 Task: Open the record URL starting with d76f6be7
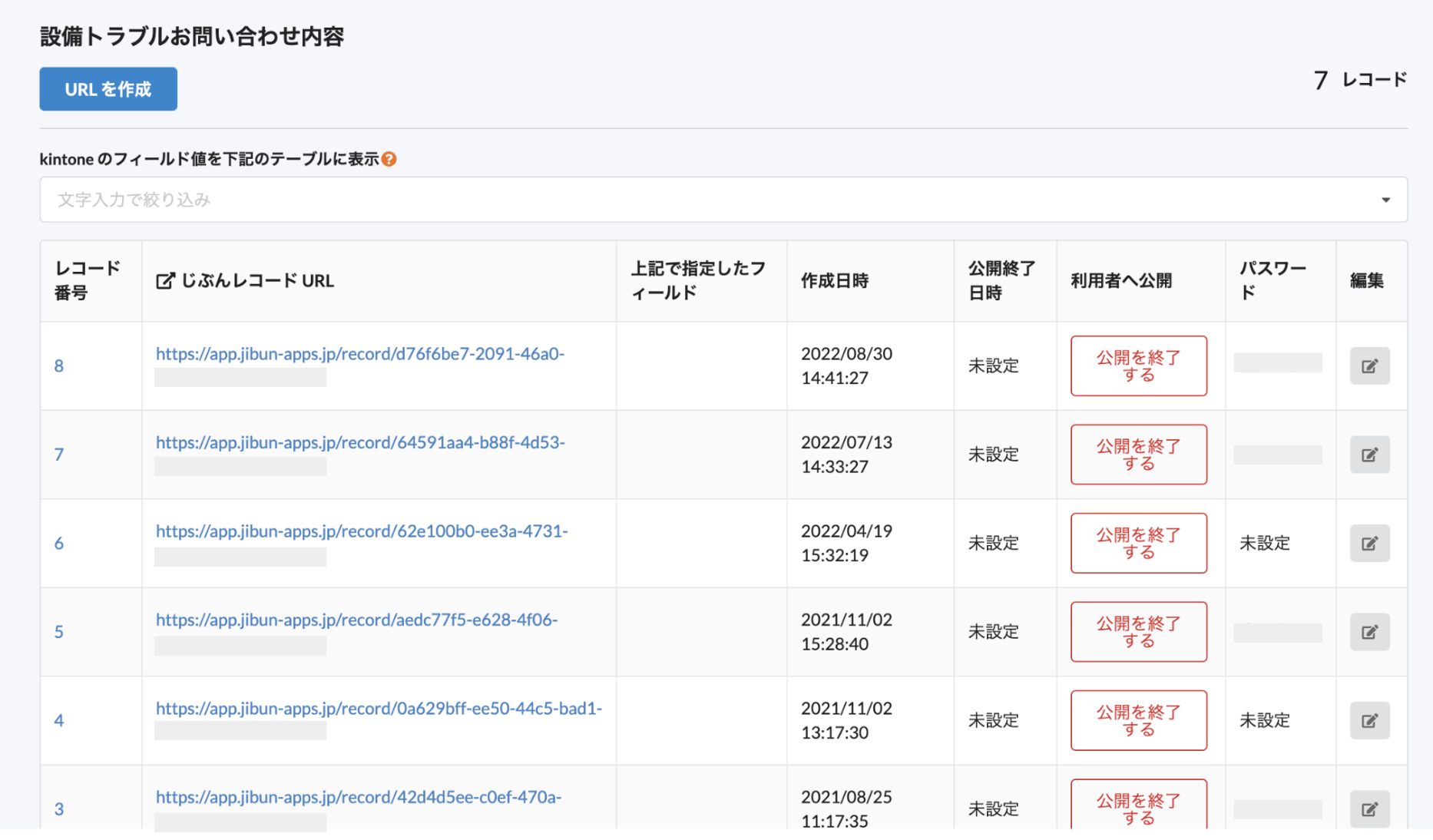click(359, 354)
